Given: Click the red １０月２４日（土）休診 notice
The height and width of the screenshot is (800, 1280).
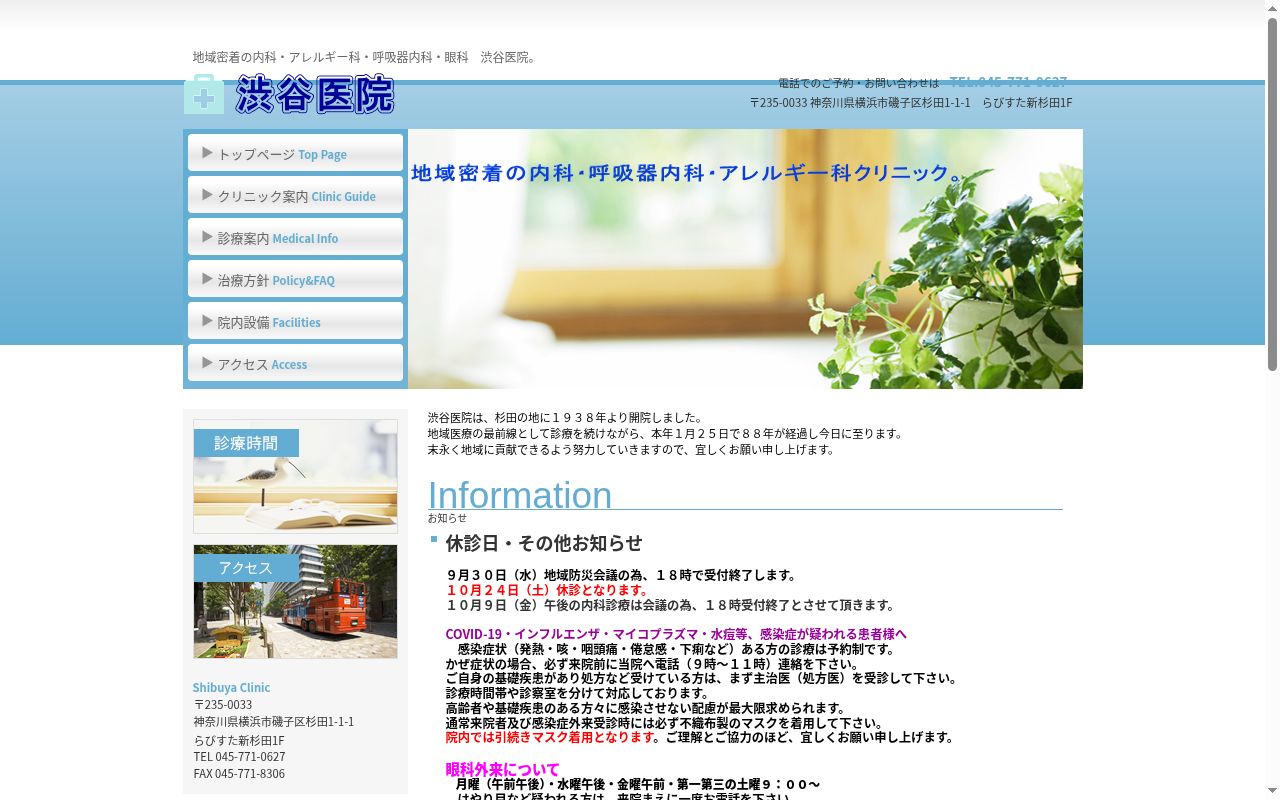Looking at the screenshot, I should click(x=548, y=590).
